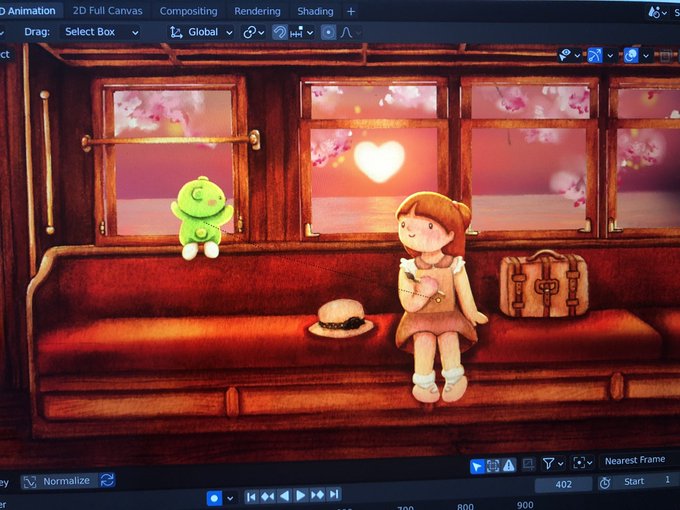Play the animation forward
Viewport: 680px width, 510px height.
[x=301, y=495]
